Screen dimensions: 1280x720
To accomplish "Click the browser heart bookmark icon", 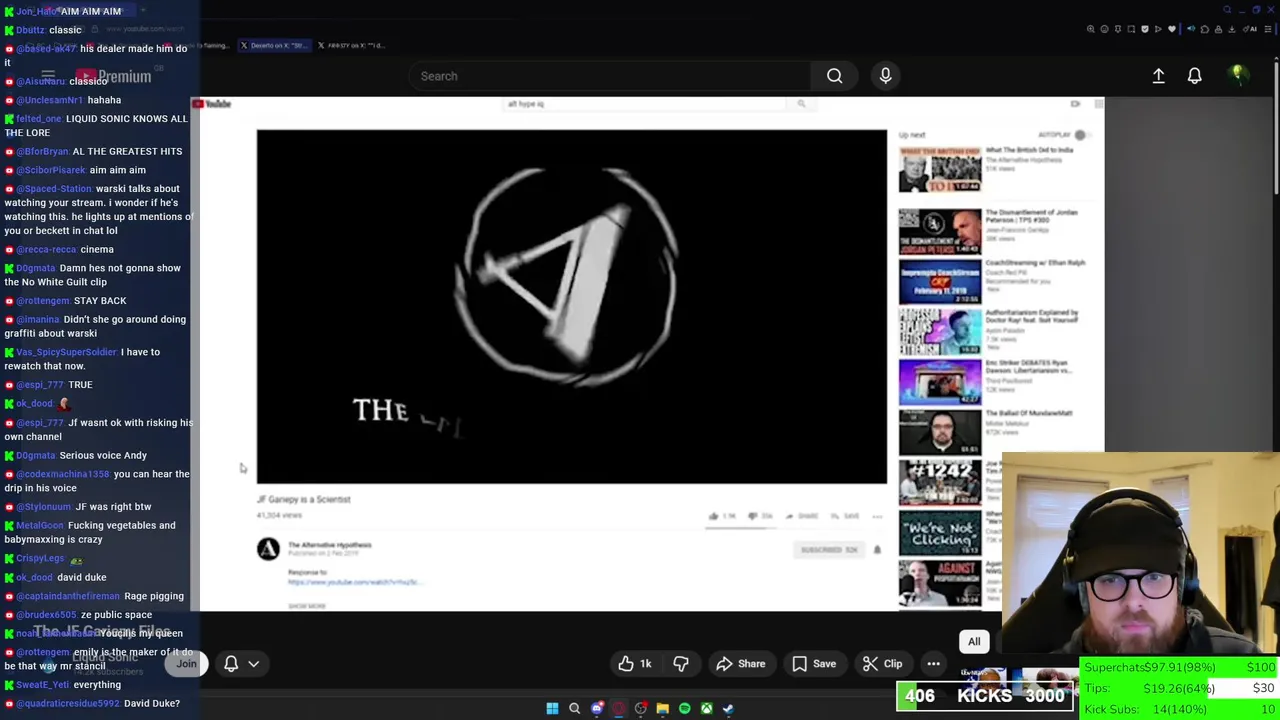I will (x=1172, y=29).
